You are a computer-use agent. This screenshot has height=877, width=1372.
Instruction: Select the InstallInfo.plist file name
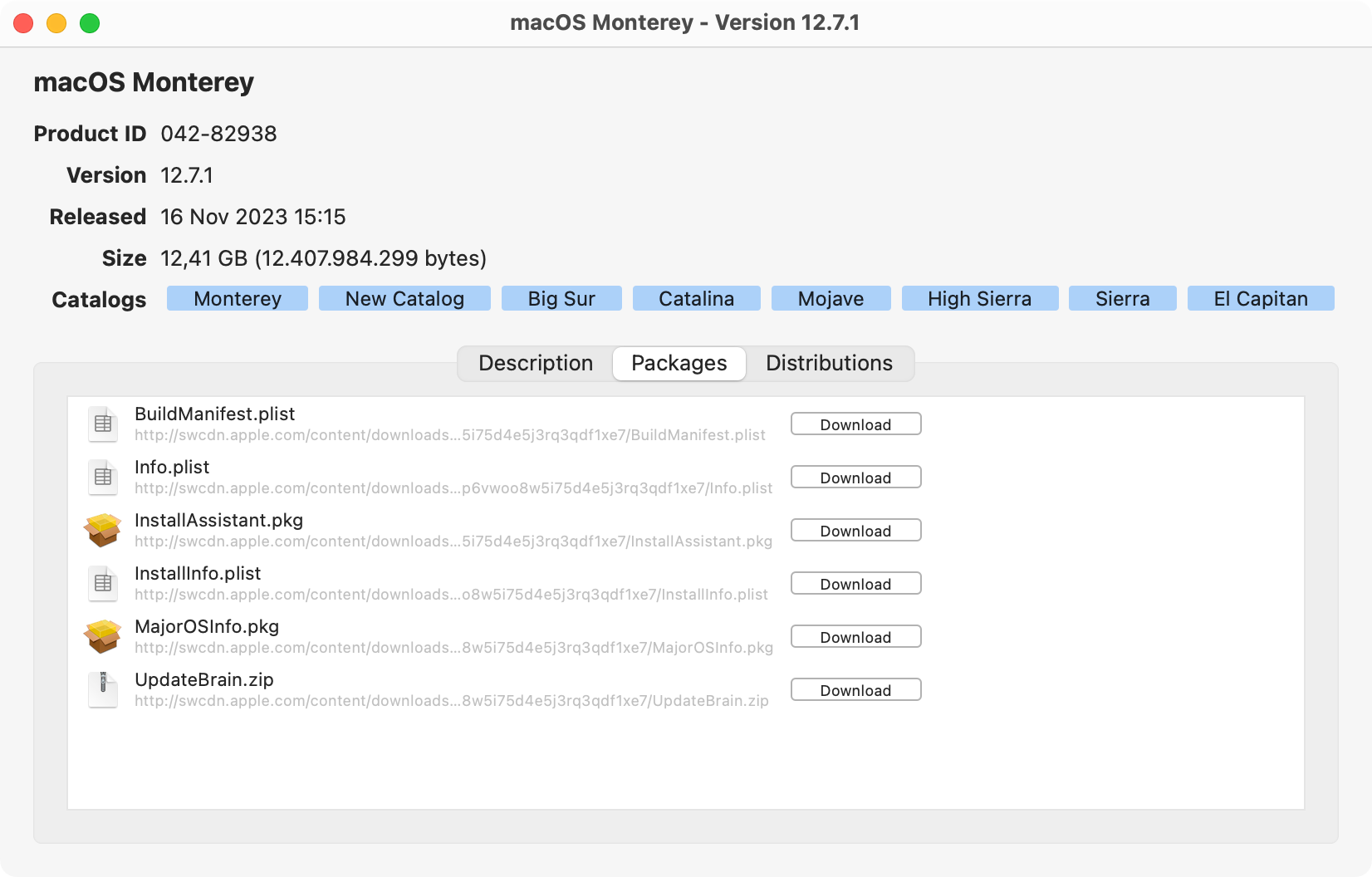(x=198, y=573)
